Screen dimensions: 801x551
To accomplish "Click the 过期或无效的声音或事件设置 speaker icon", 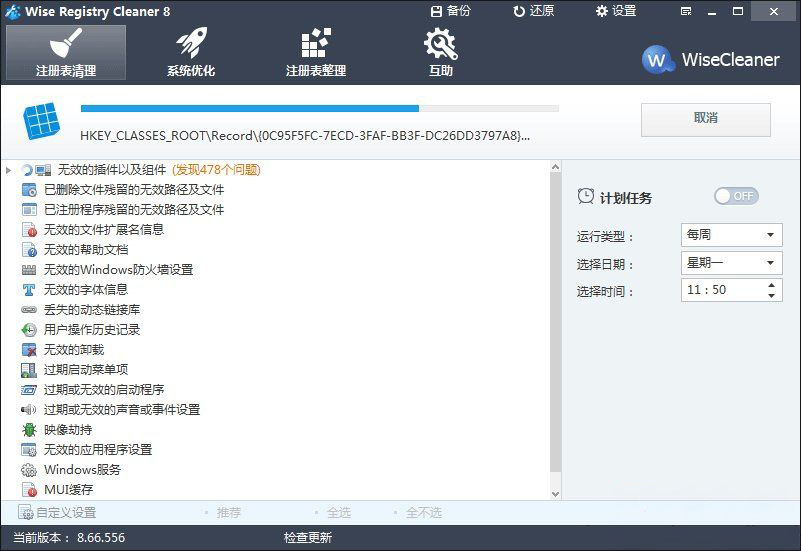I will (x=29, y=410).
